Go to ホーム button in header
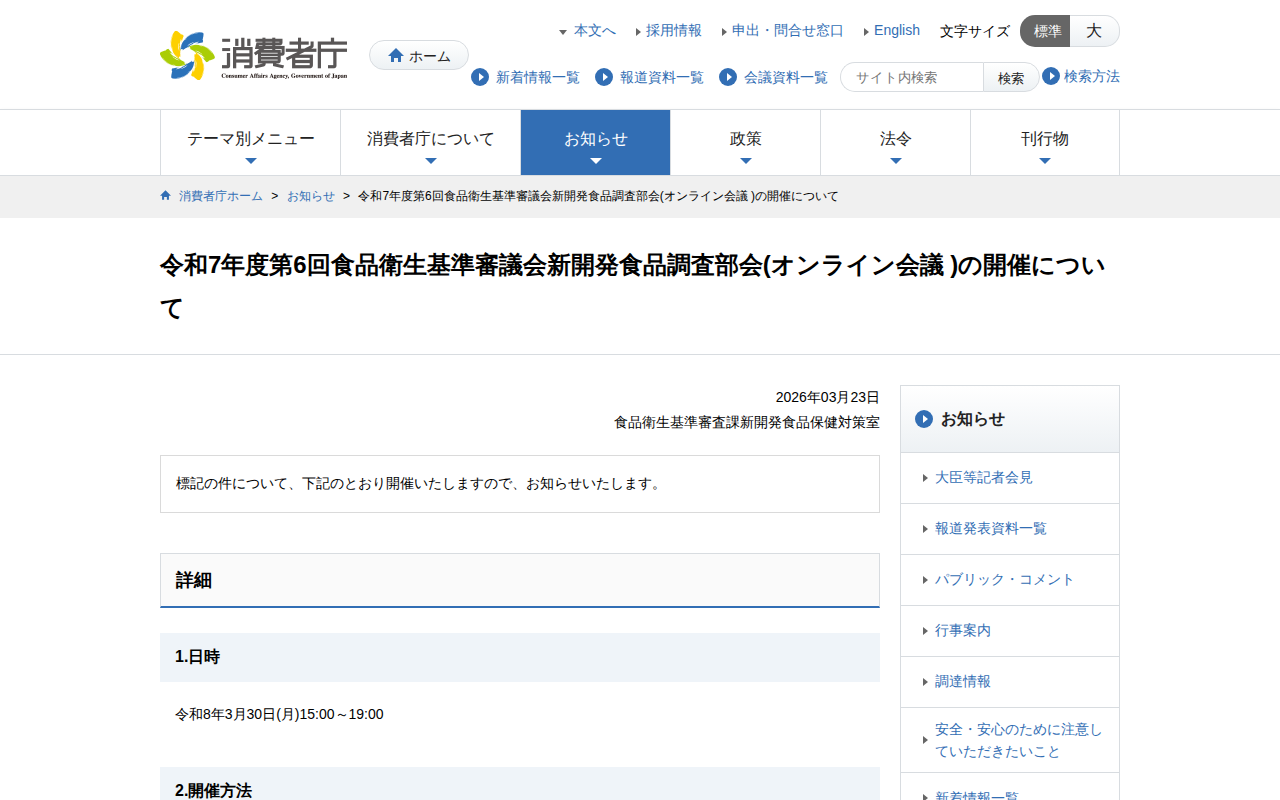Screen dimensions: 1280x800 [x=419, y=56]
